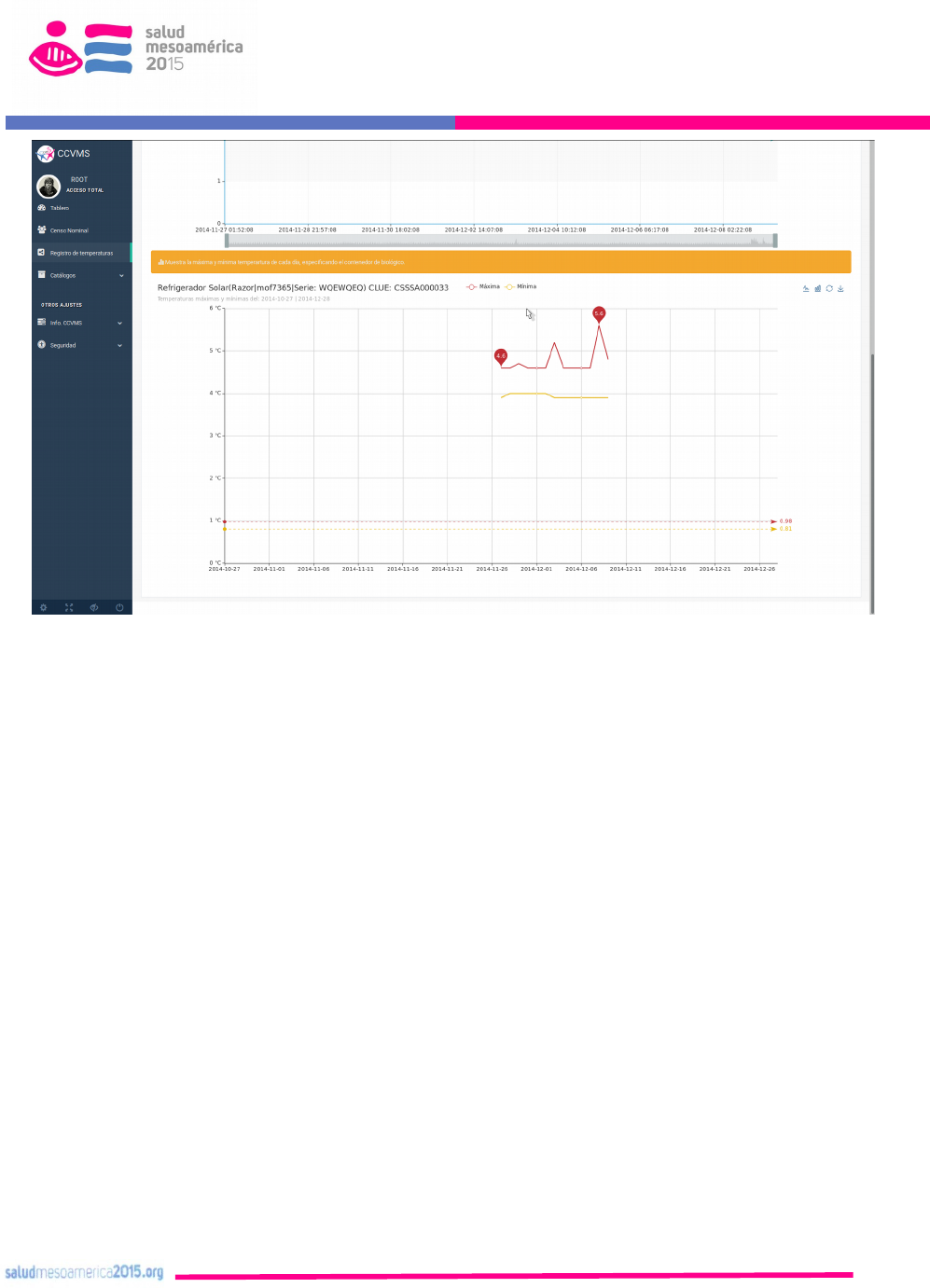Click the 4.6 temperature marker pin
The width and height of the screenshot is (930, 1288).
(x=501, y=356)
